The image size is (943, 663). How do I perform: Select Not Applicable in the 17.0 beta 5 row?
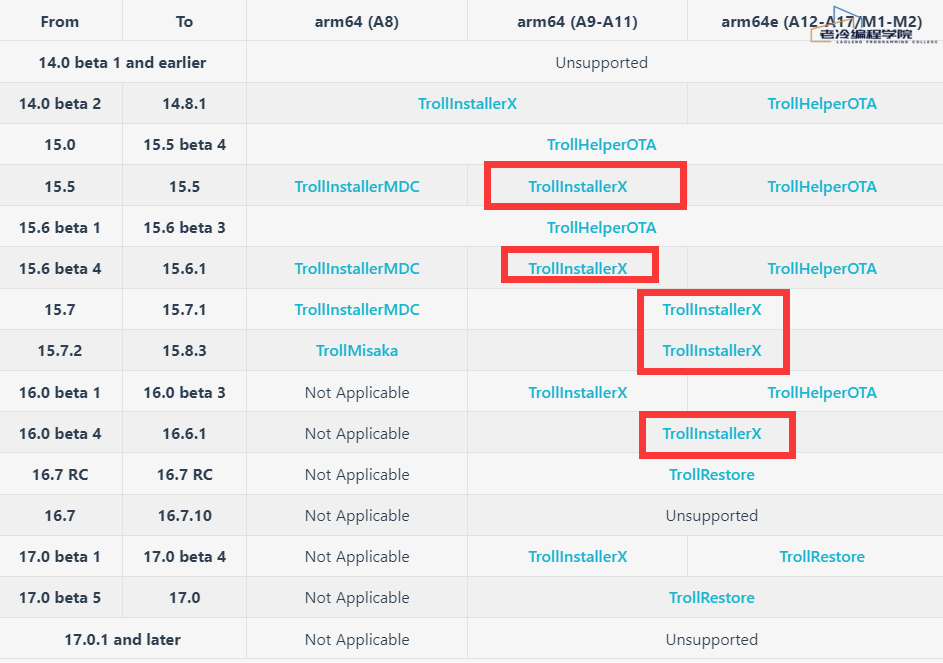(357, 597)
